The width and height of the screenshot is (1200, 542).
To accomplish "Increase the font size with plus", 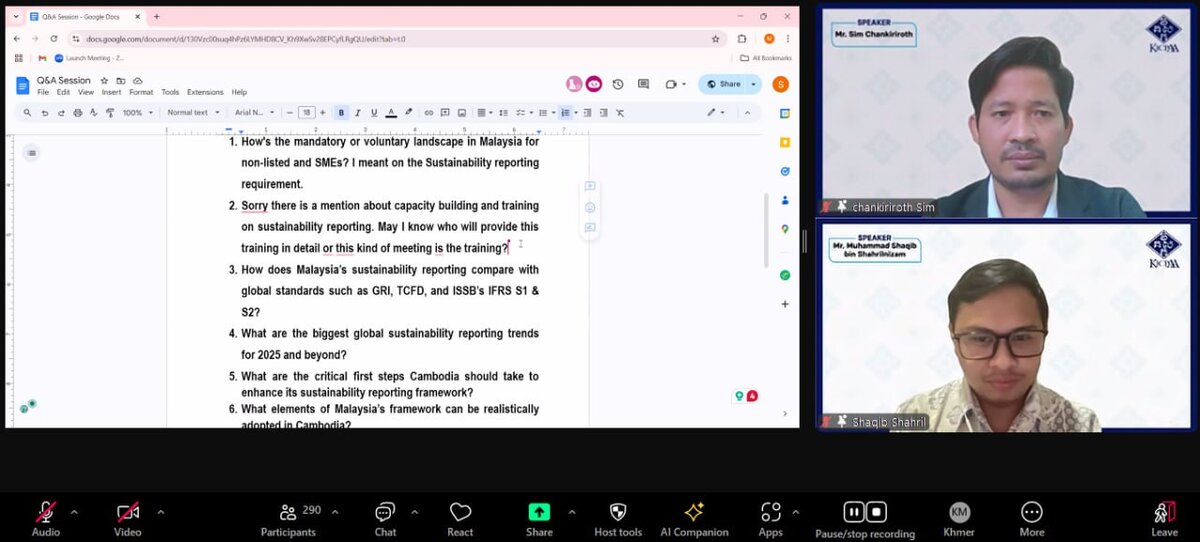I will pyautogui.click(x=323, y=113).
